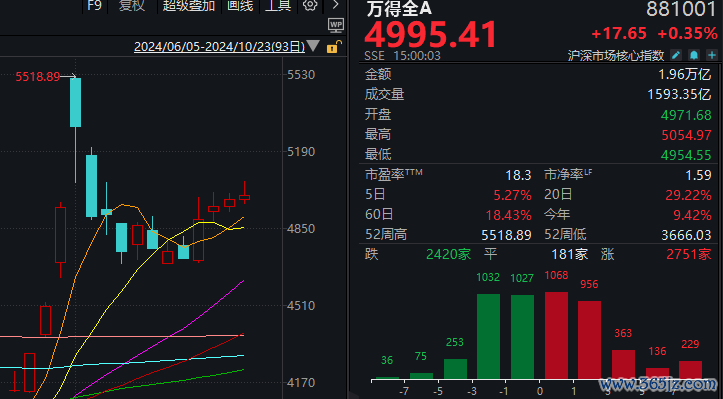Screen dimensions: 723x399
Task: Click the red distribution bar labeled 229
Action: (690, 370)
